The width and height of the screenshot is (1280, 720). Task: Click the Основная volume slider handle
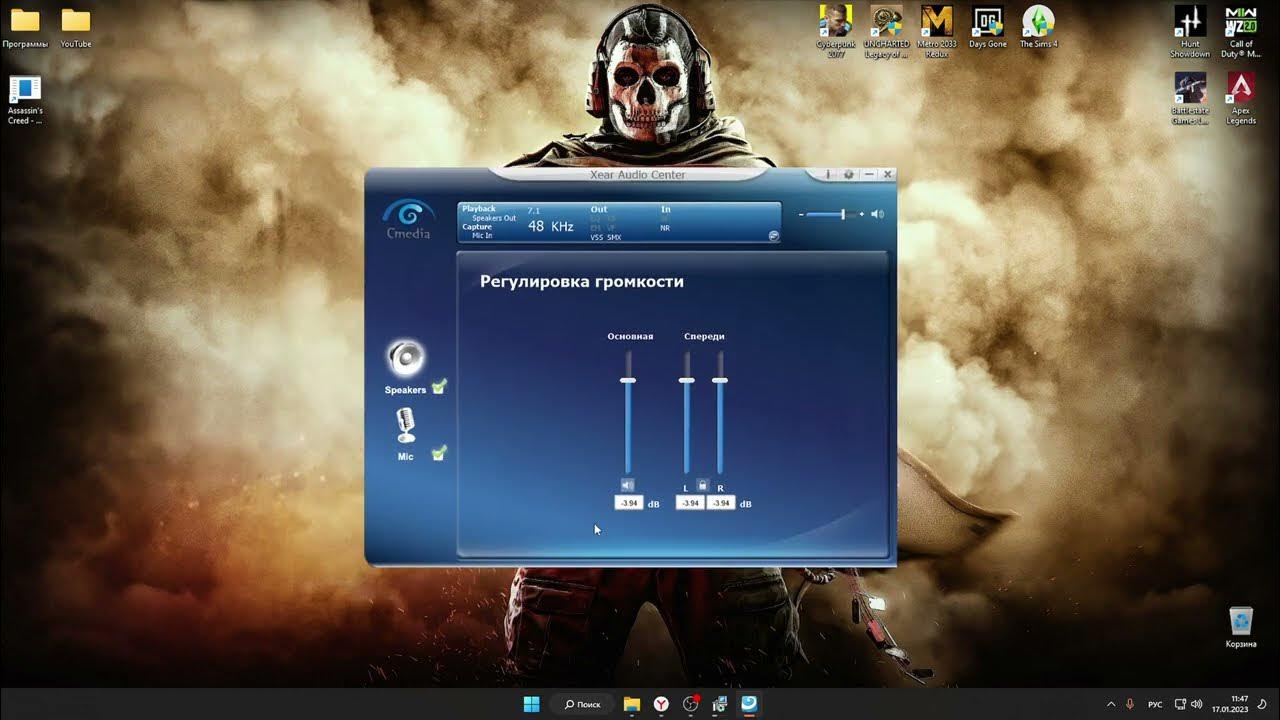click(628, 380)
